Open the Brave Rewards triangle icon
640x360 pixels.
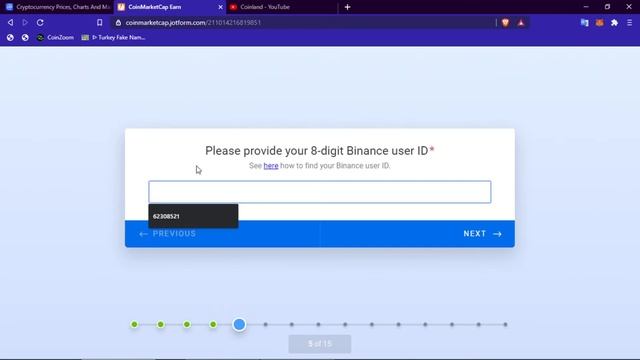point(521,23)
